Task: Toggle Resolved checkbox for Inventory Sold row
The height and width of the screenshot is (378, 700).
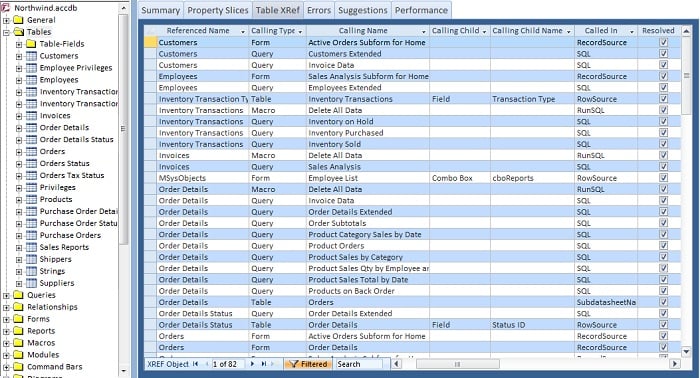Action: [663, 144]
